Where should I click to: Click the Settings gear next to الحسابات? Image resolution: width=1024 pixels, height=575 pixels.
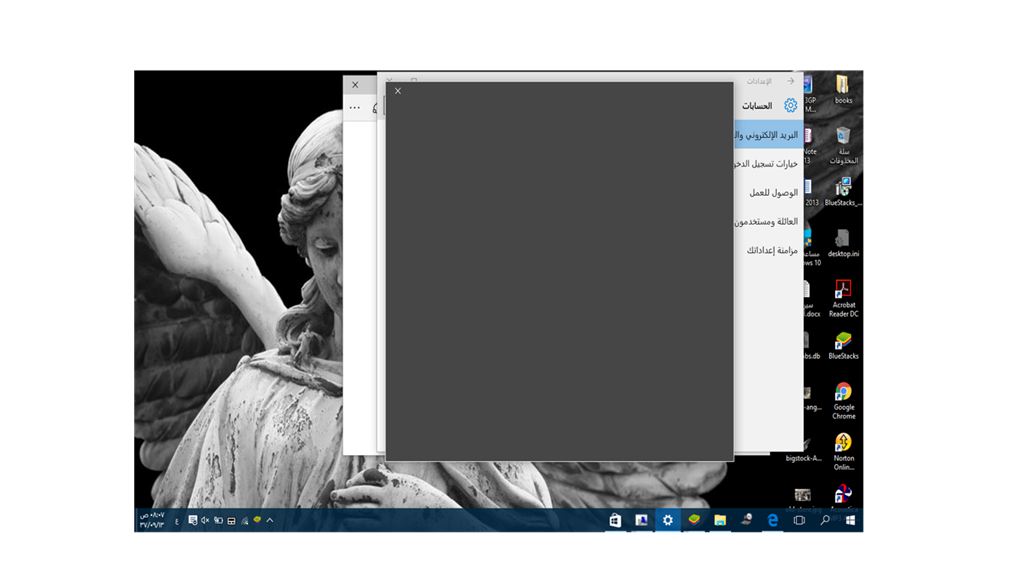790,105
